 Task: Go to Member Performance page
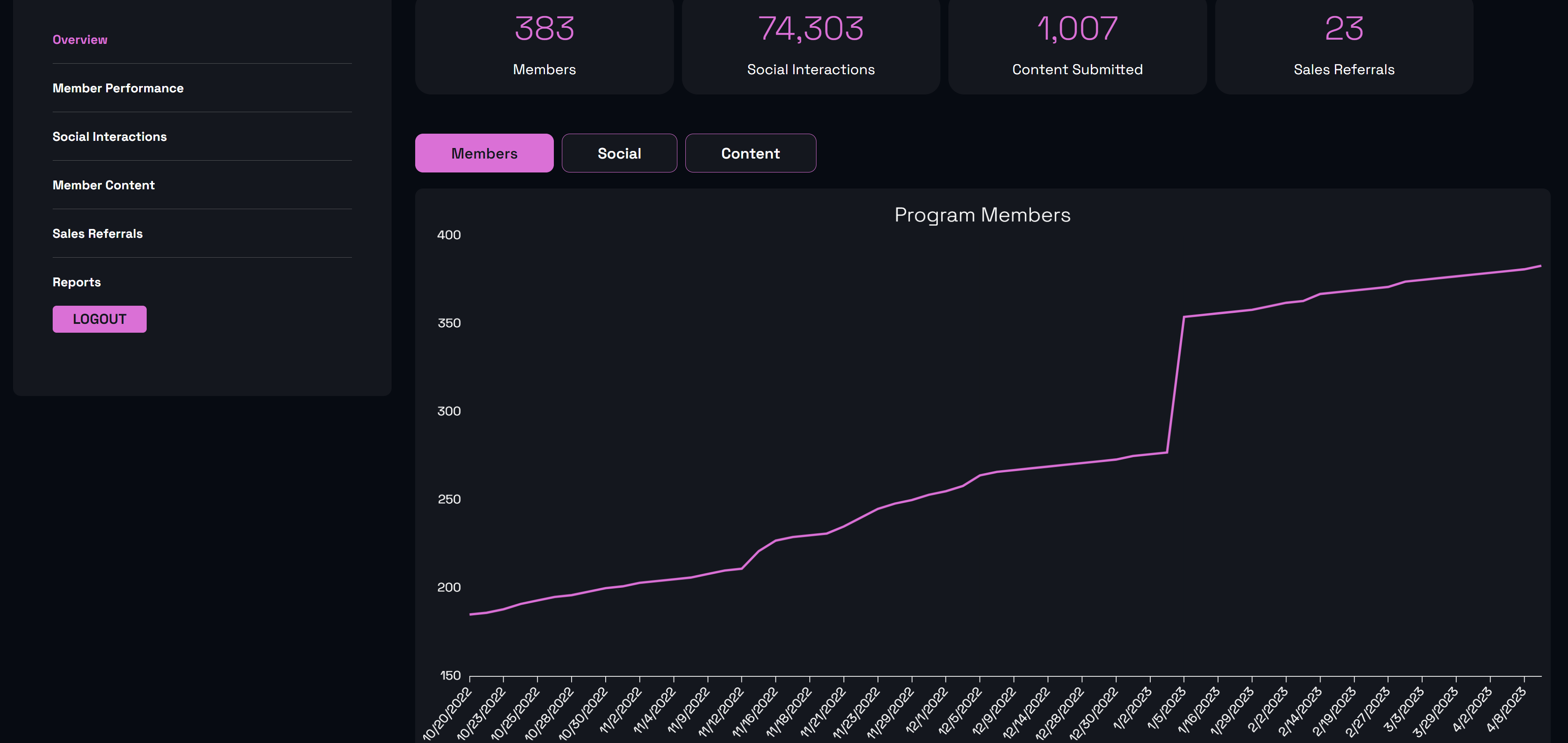tap(118, 88)
